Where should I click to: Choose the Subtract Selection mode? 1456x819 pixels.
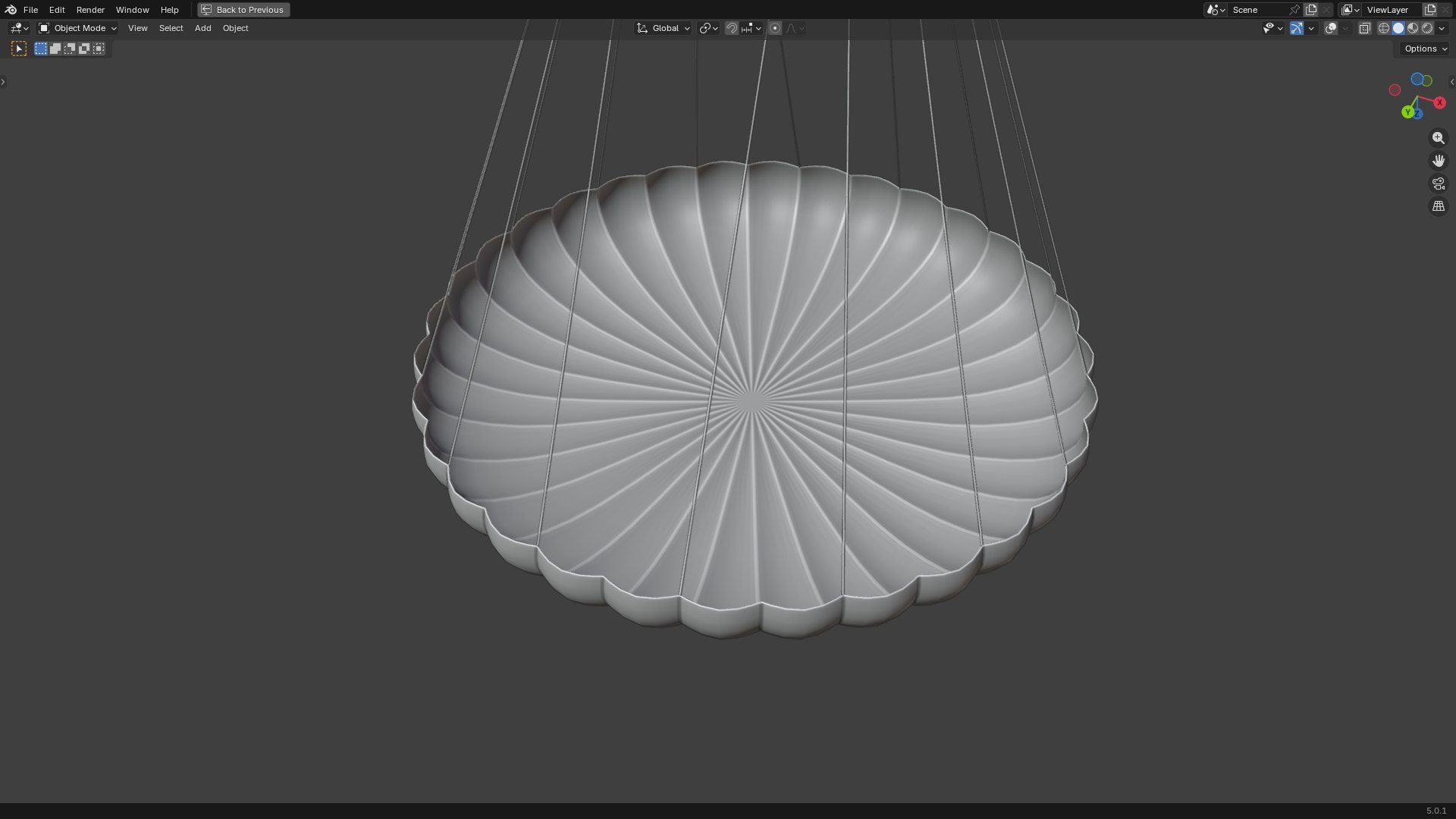click(70, 49)
